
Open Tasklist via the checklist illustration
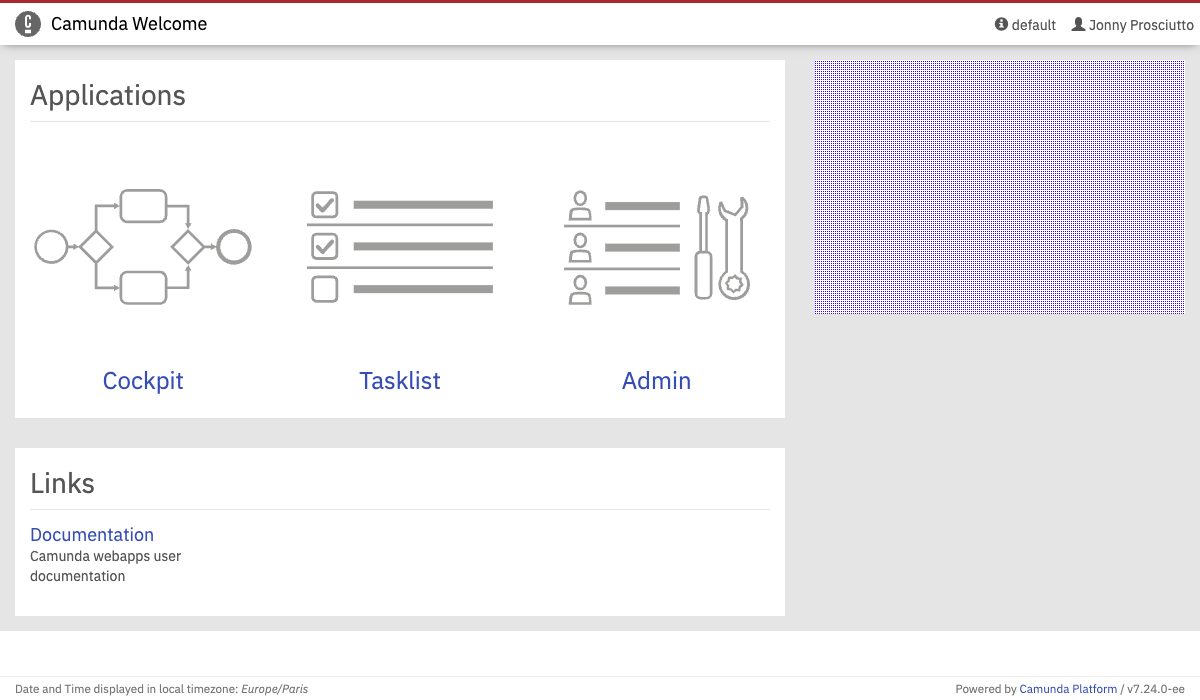pos(400,246)
